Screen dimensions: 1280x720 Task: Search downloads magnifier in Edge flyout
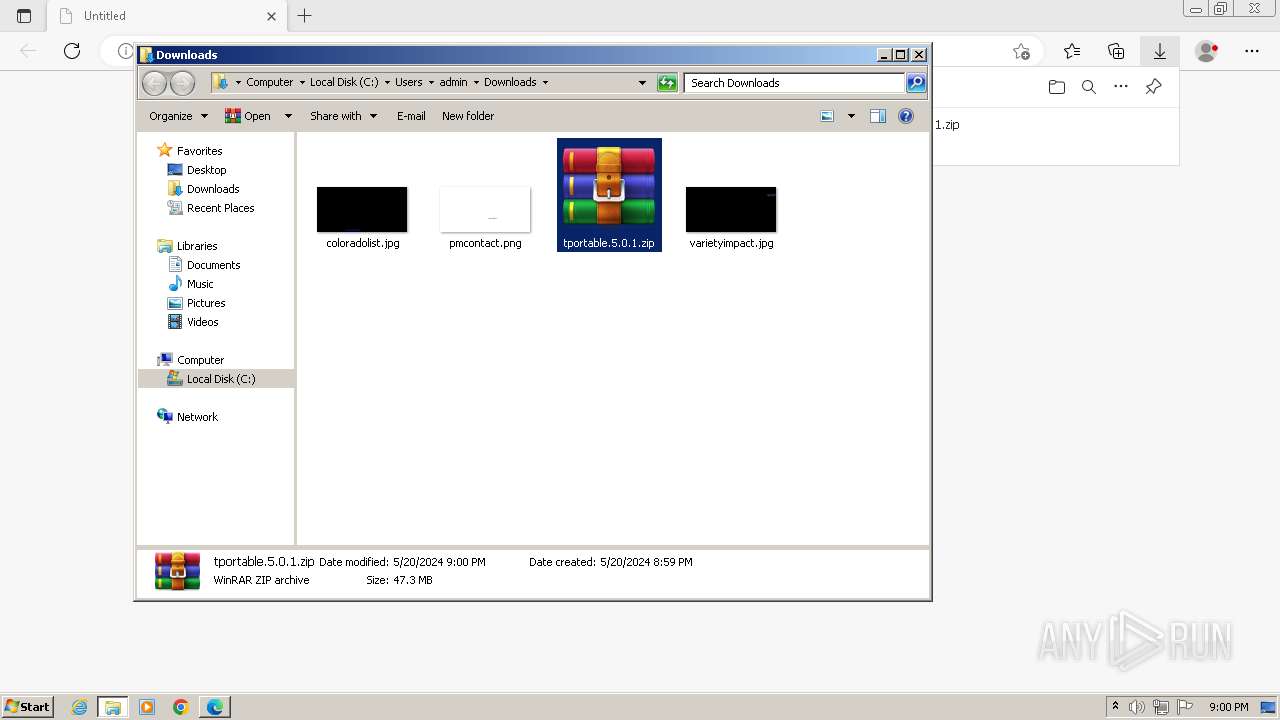1089,87
